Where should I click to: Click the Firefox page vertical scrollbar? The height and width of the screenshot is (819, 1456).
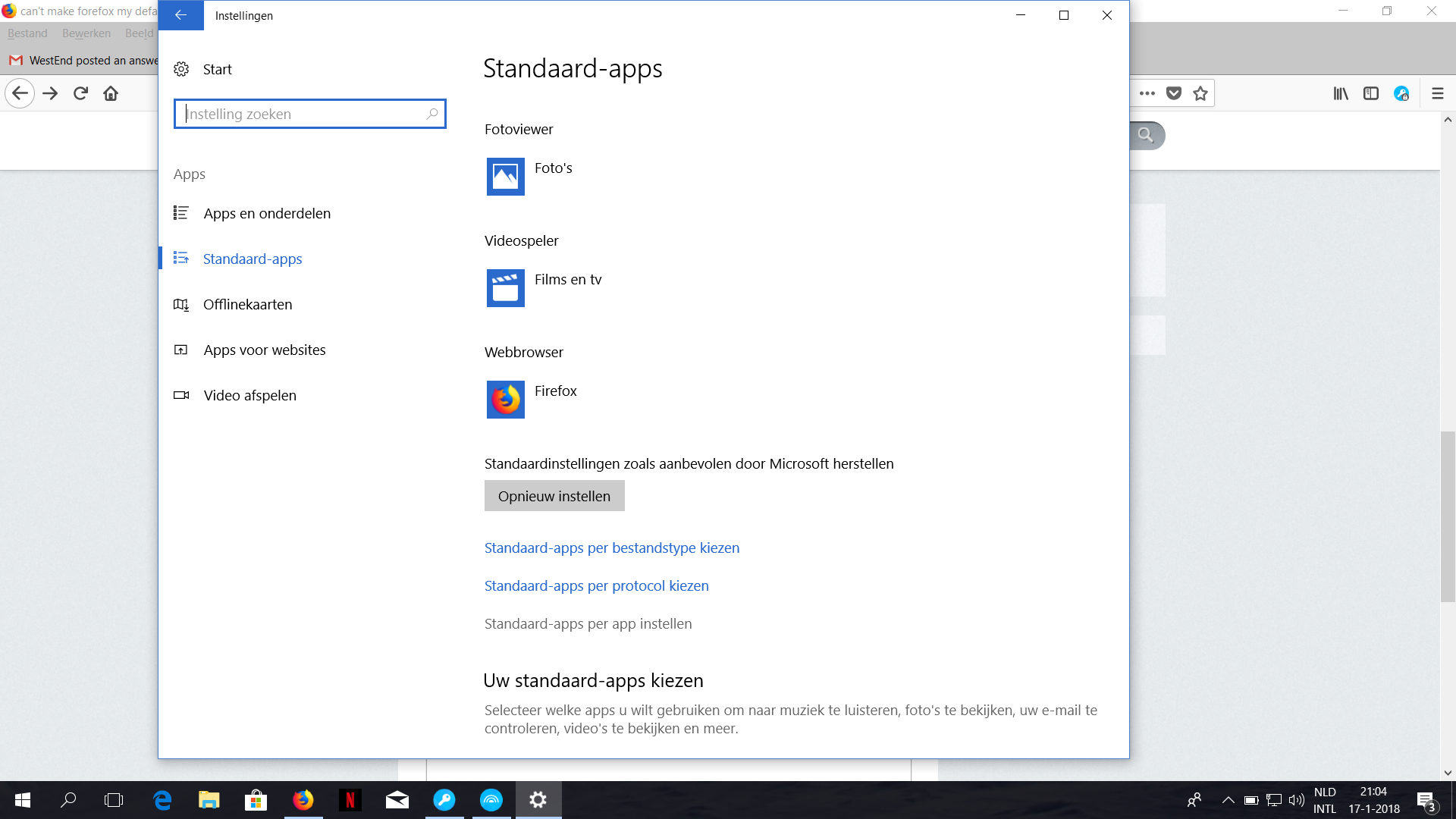1448,516
